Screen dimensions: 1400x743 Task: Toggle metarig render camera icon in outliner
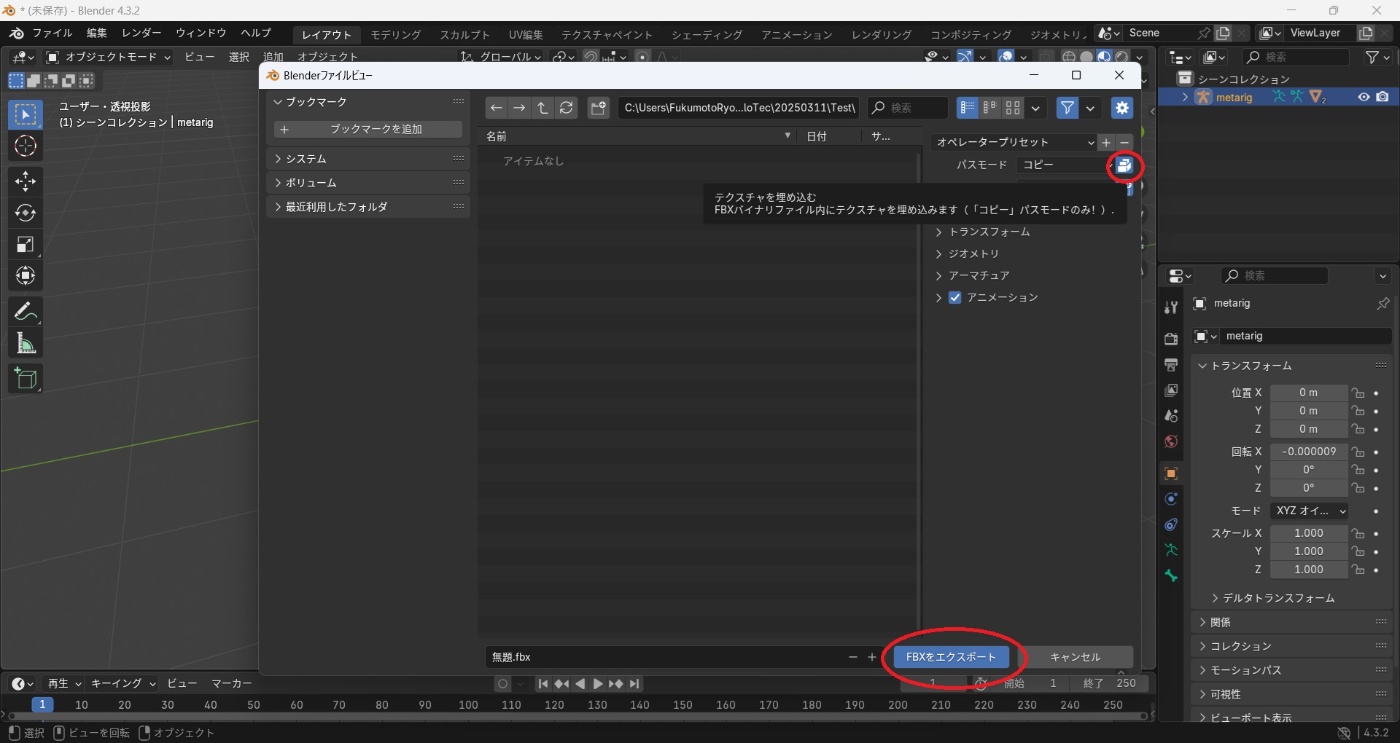coord(1382,97)
